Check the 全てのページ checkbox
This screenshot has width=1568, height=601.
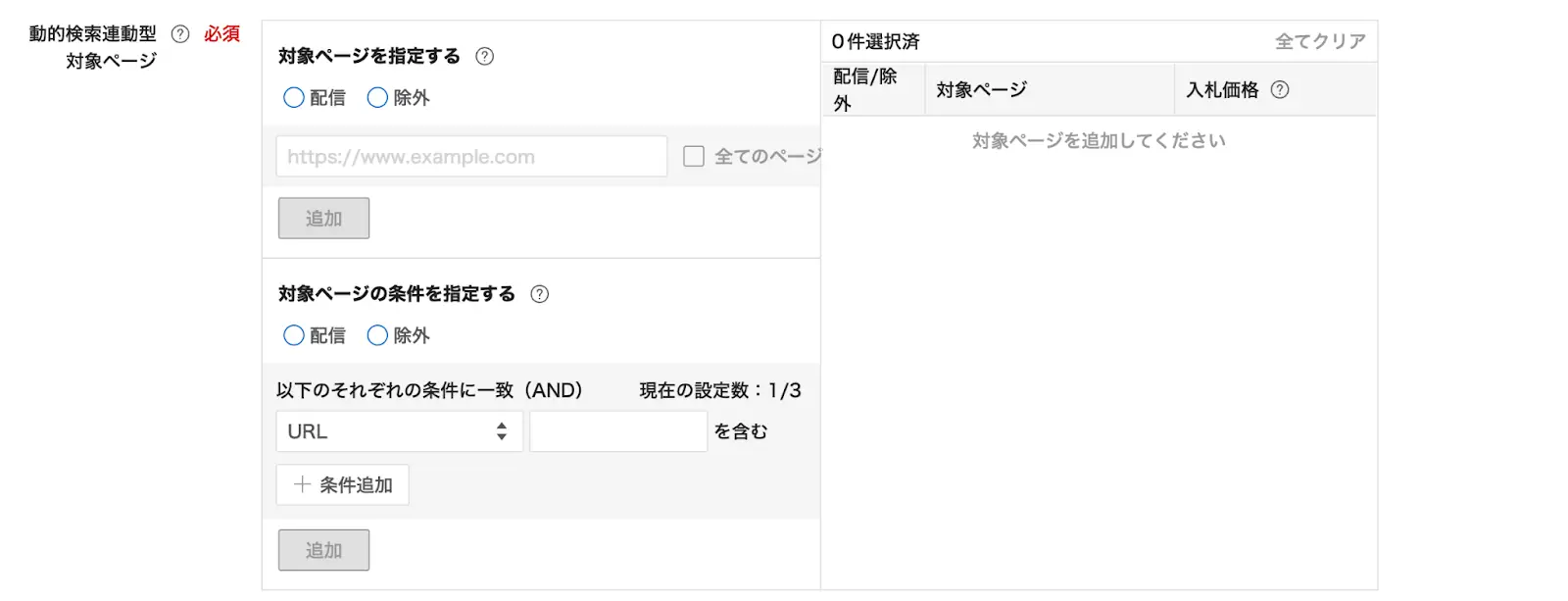pos(694,156)
